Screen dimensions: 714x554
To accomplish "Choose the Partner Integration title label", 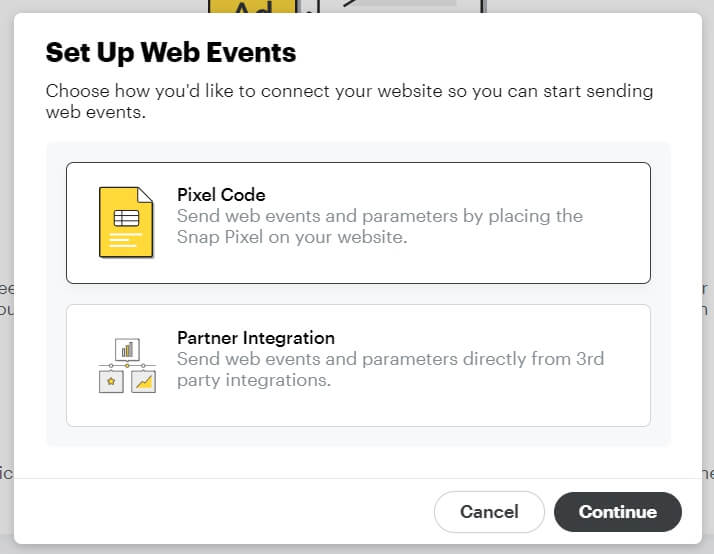I will (x=255, y=338).
